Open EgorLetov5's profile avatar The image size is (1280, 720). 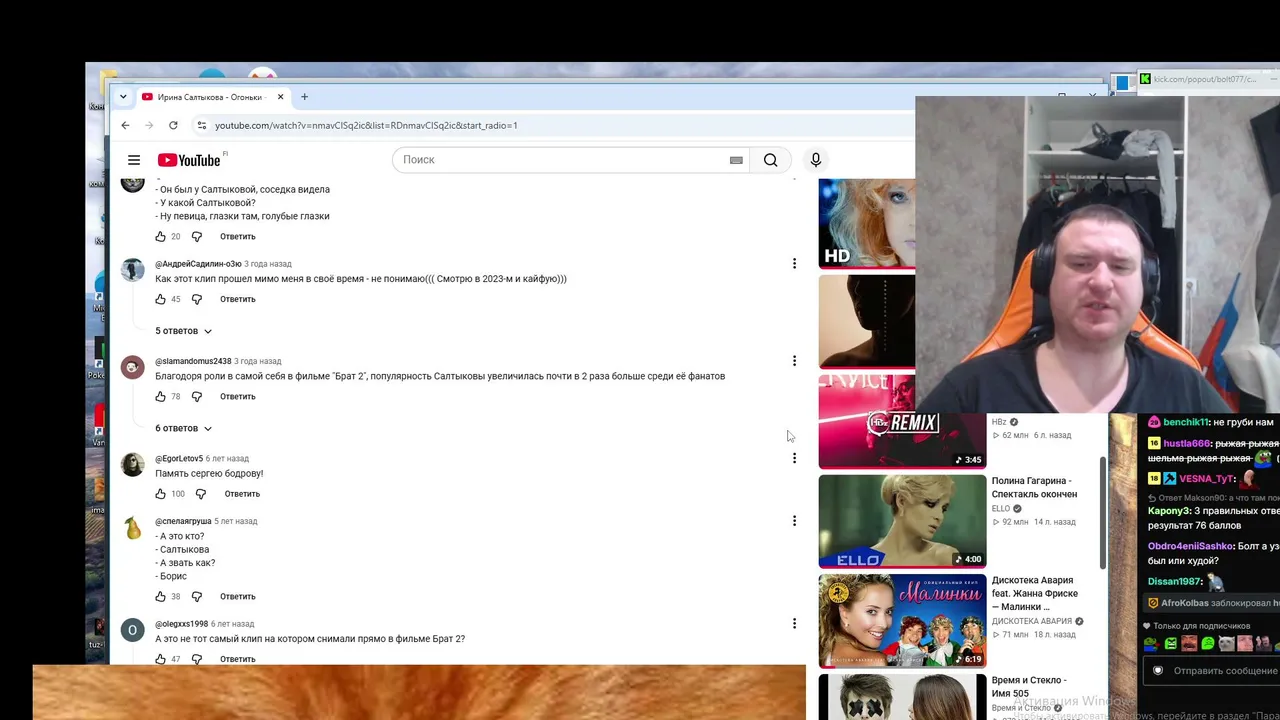click(132, 465)
